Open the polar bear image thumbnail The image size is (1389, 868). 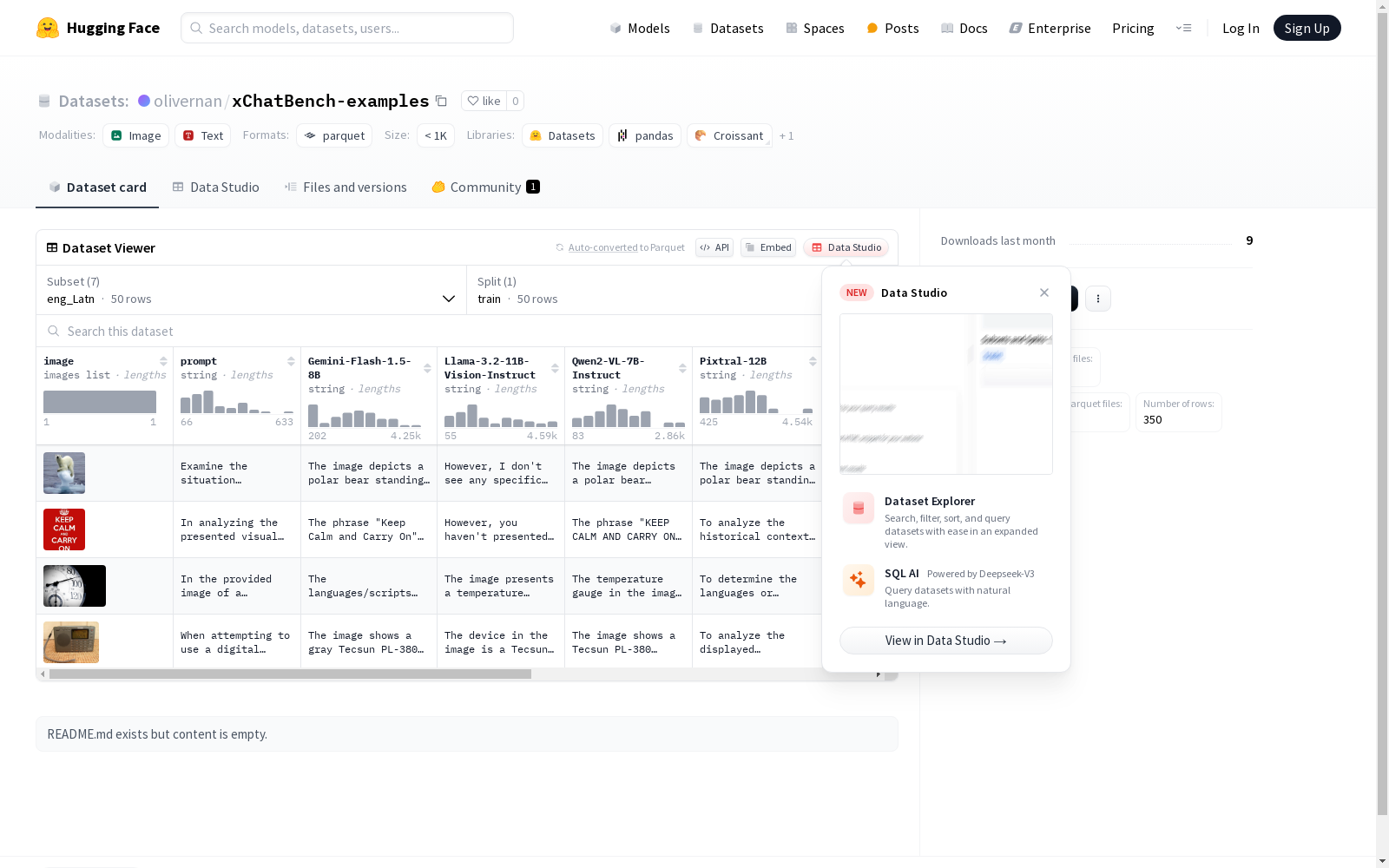(64, 473)
